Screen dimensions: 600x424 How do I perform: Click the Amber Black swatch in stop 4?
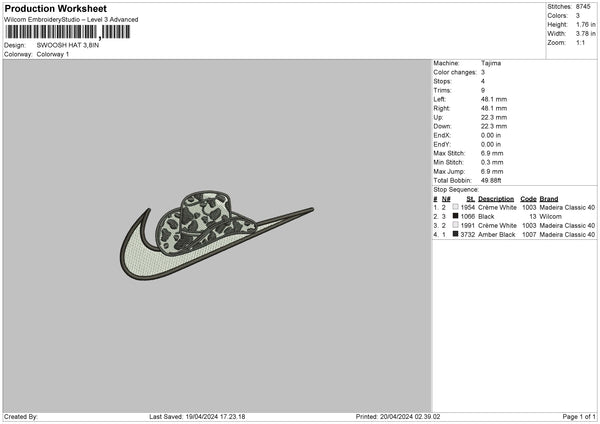455,234
